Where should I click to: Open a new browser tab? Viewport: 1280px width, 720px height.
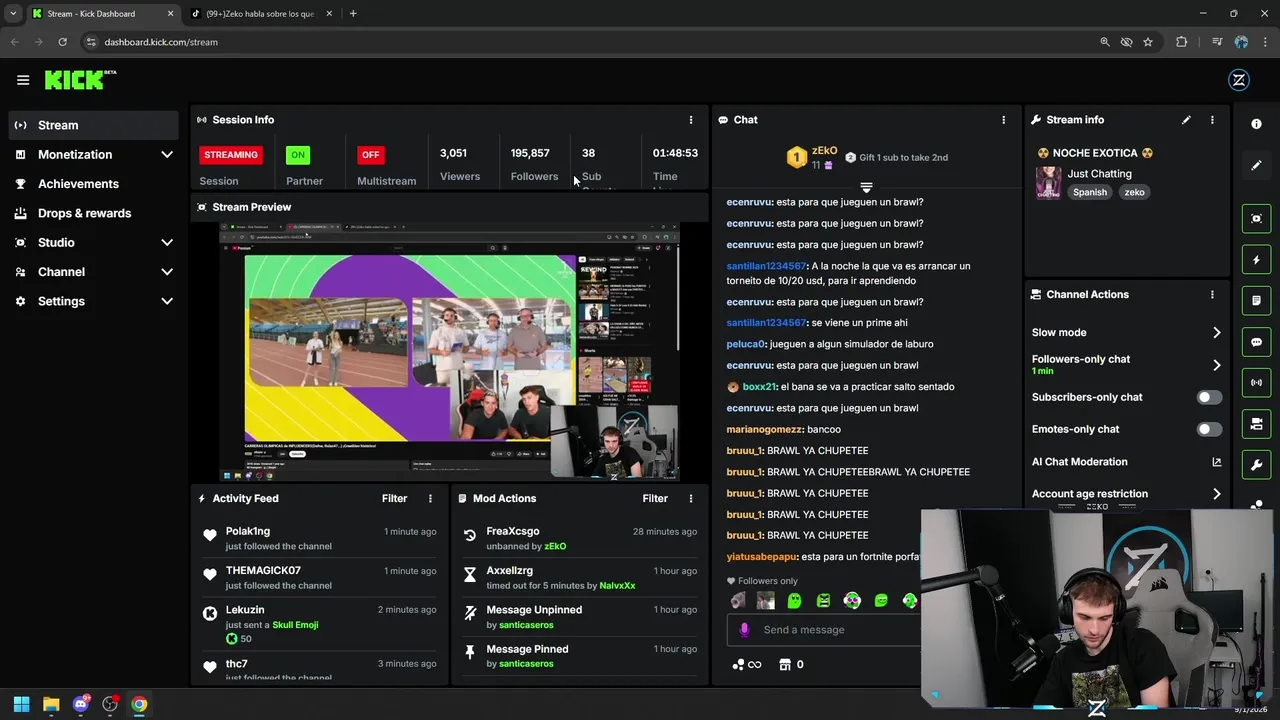pos(353,14)
